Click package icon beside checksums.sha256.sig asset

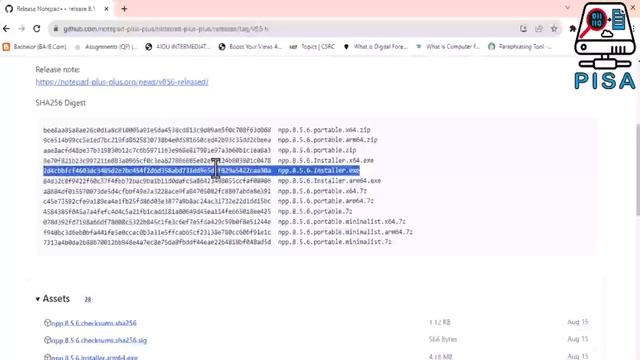pos(47,340)
